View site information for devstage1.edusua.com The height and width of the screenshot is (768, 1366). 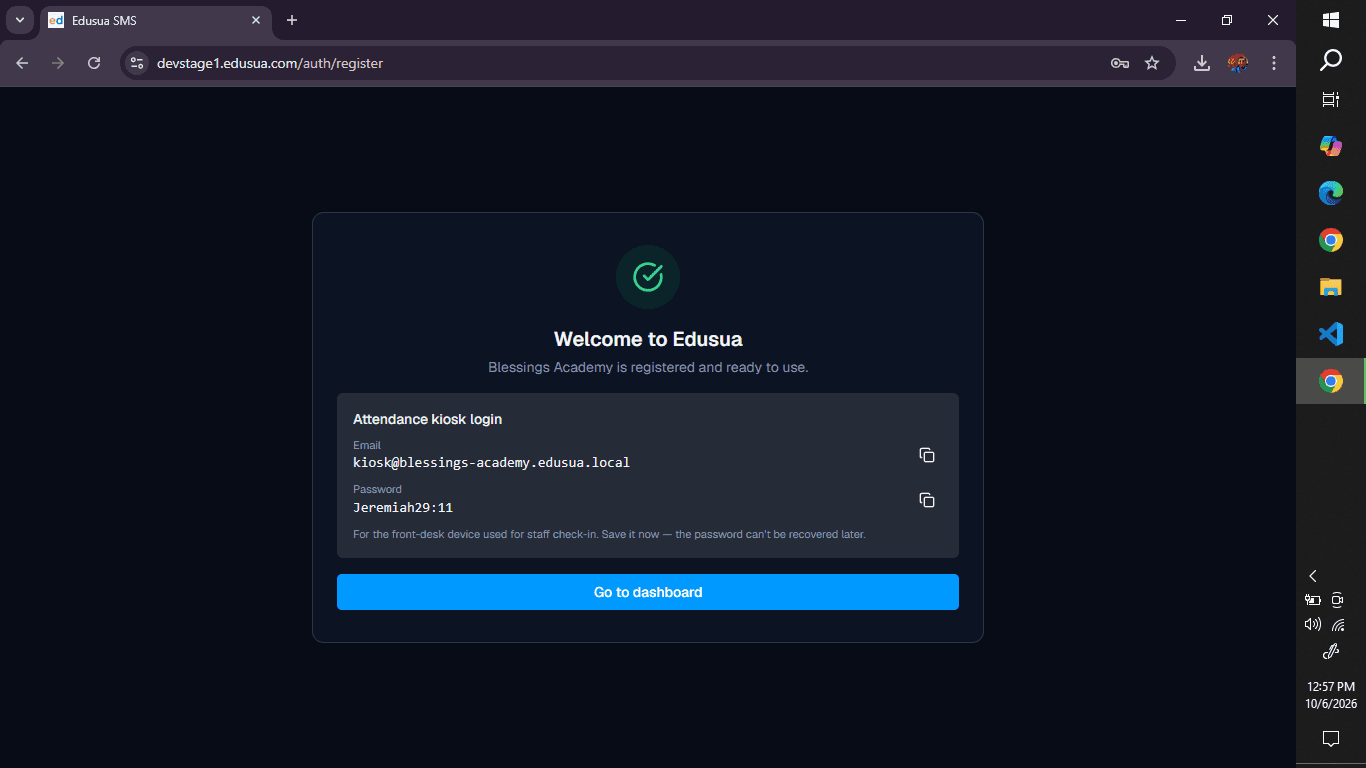click(137, 63)
